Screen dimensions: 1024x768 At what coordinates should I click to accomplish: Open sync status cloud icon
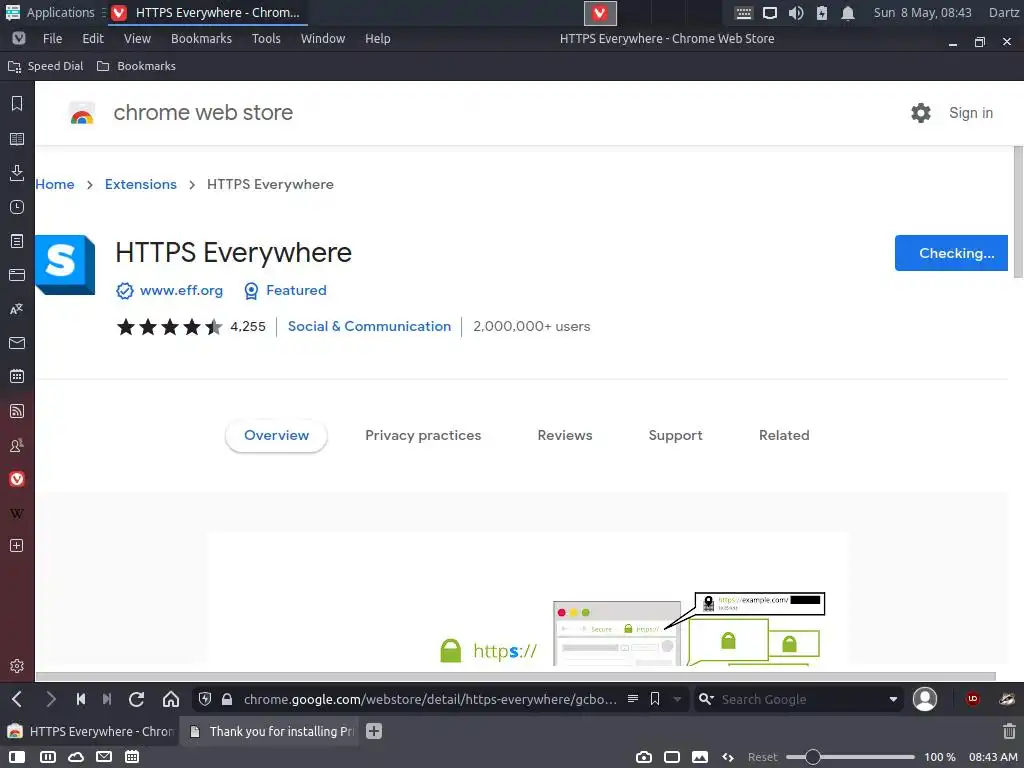pos(76,758)
